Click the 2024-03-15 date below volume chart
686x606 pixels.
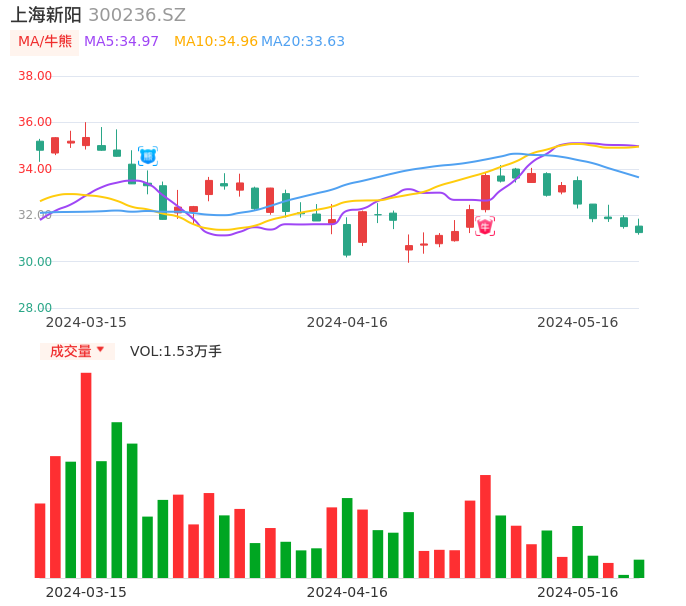pos(86,592)
